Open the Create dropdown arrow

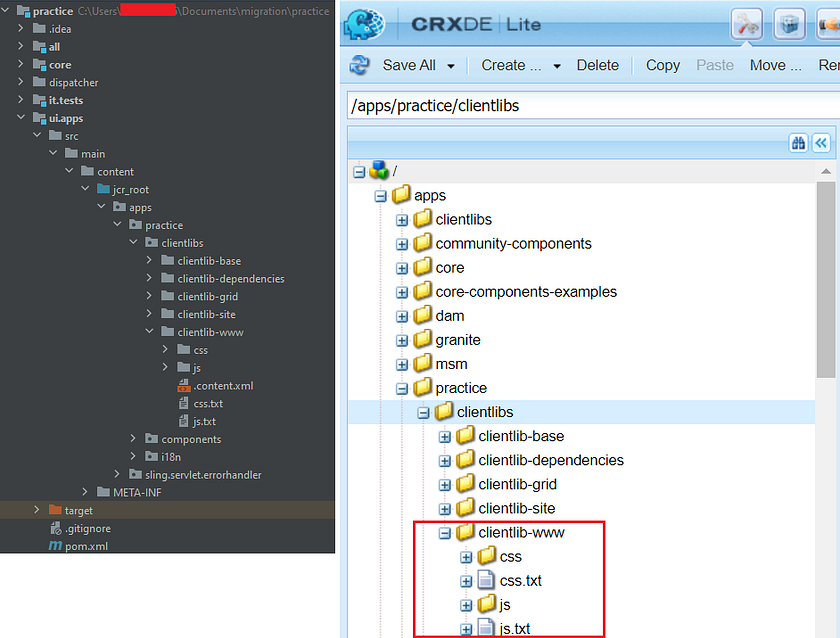(557, 66)
